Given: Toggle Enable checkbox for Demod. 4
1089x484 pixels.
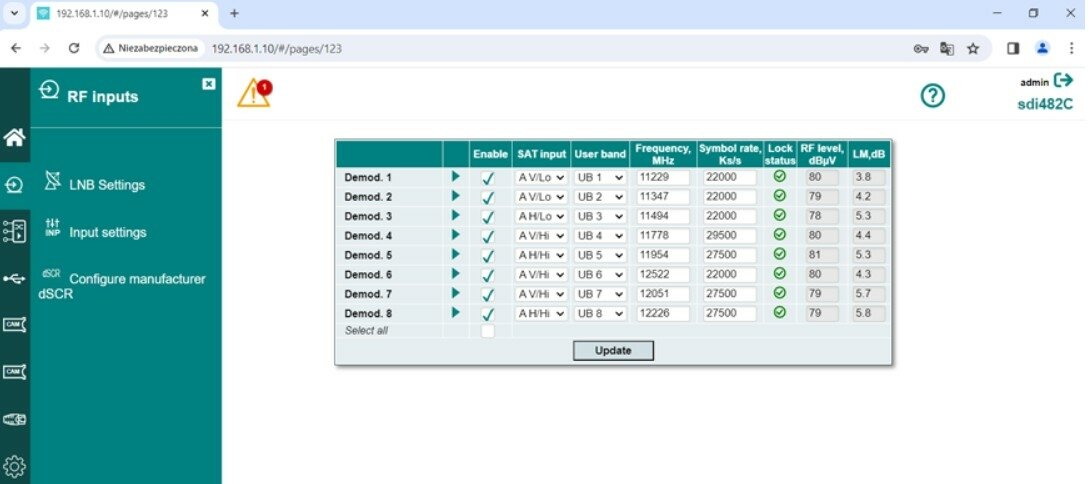Looking at the screenshot, I should [488, 236].
